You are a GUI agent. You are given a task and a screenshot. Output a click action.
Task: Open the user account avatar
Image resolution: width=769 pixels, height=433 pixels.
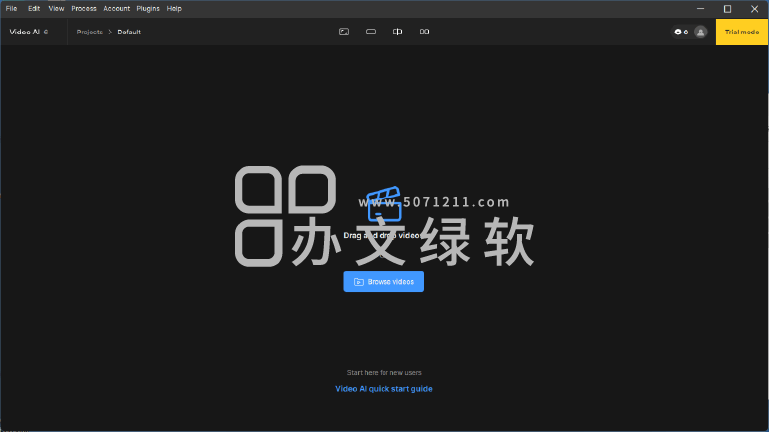[x=700, y=32]
